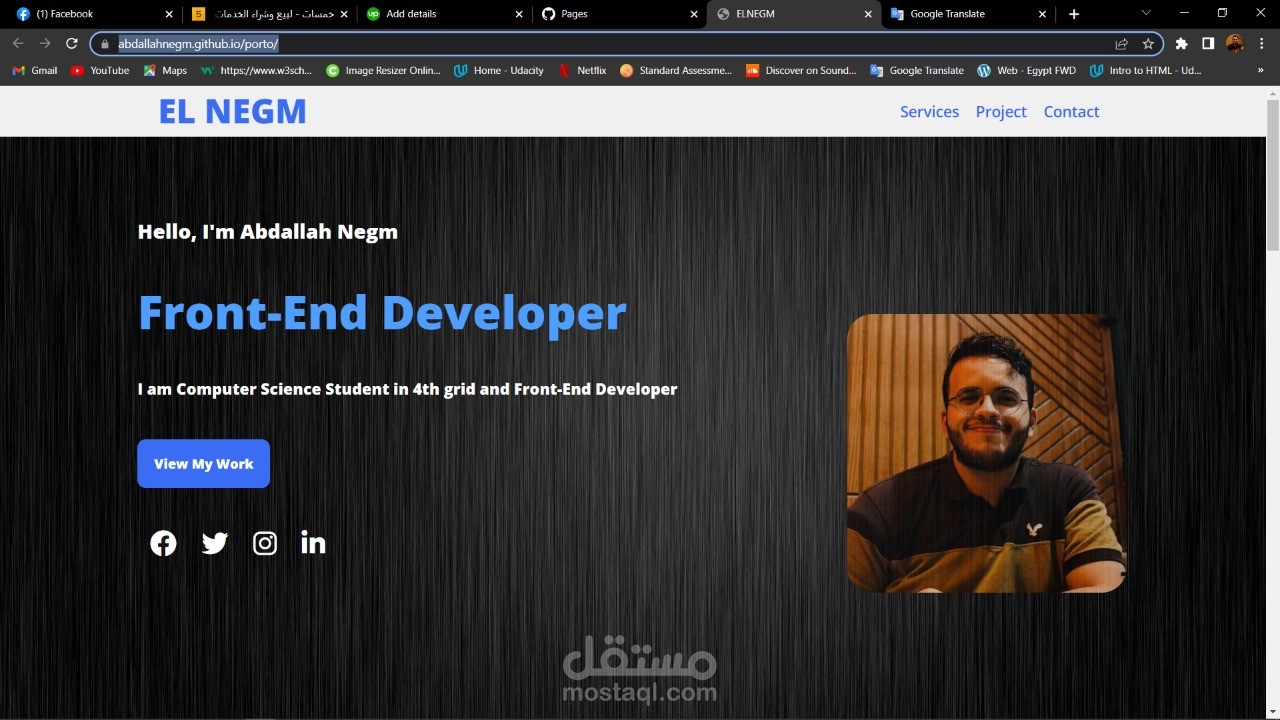Open the Discover on SoundCloud bookmark
Image resolution: width=1280 pixels, height=720 pixels.
(x=801, y=71)
